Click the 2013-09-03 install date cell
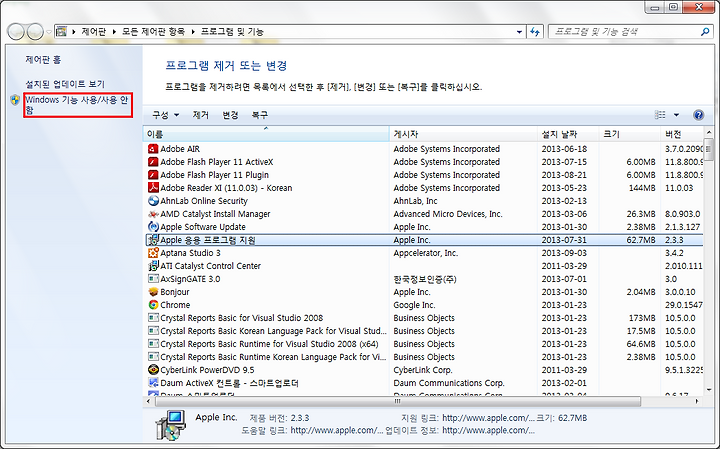The image size is (720, 449). pos(562,253)
